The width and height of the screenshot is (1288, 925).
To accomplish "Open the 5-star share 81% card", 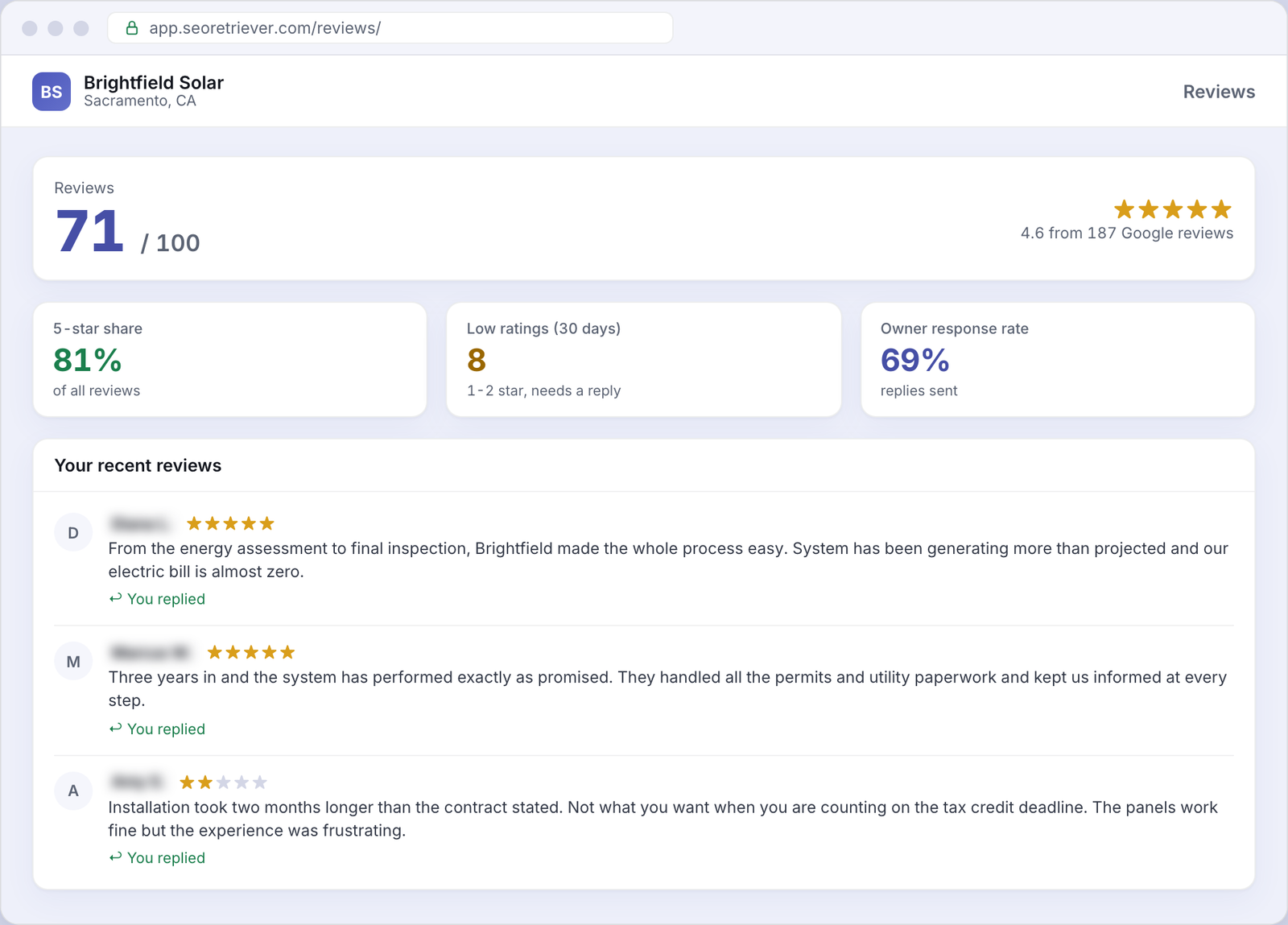I will (229, 360).
